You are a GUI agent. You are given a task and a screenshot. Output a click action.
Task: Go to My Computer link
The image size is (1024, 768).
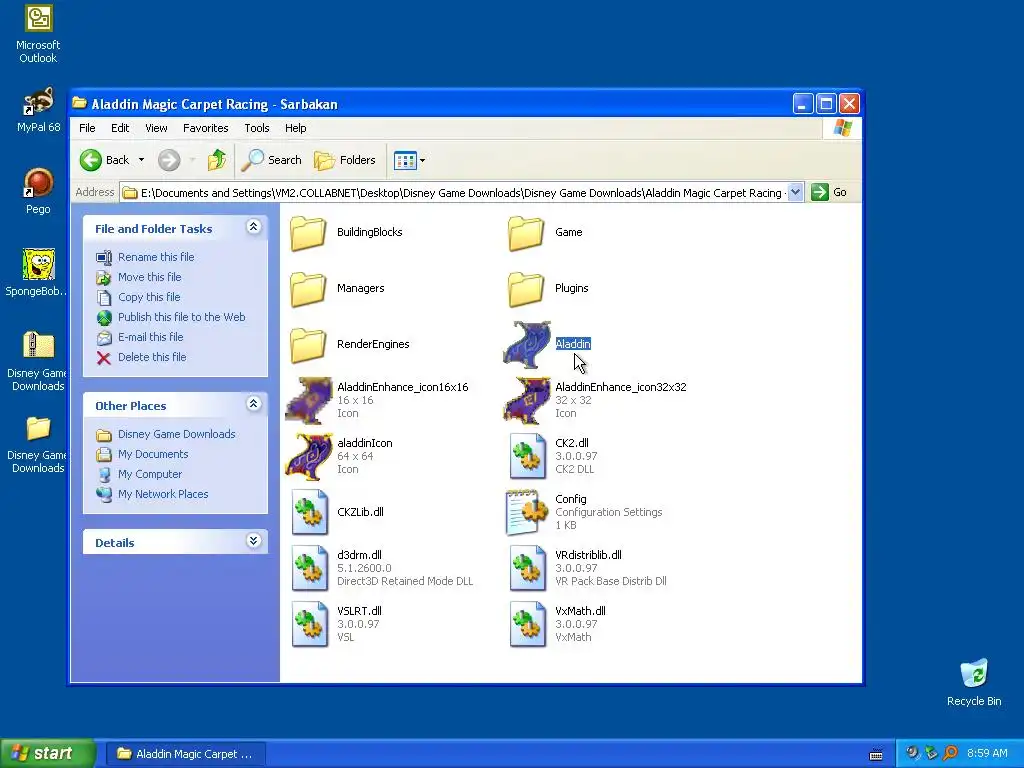tap(150, 475)
